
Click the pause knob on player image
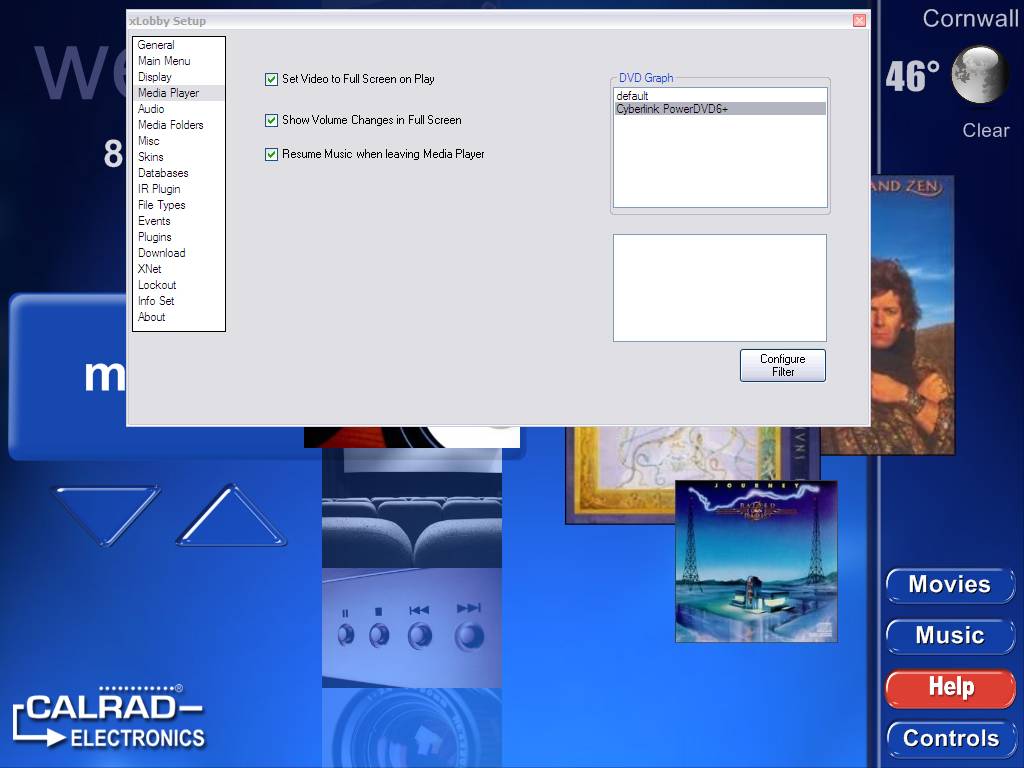click(x=345, y=633)
